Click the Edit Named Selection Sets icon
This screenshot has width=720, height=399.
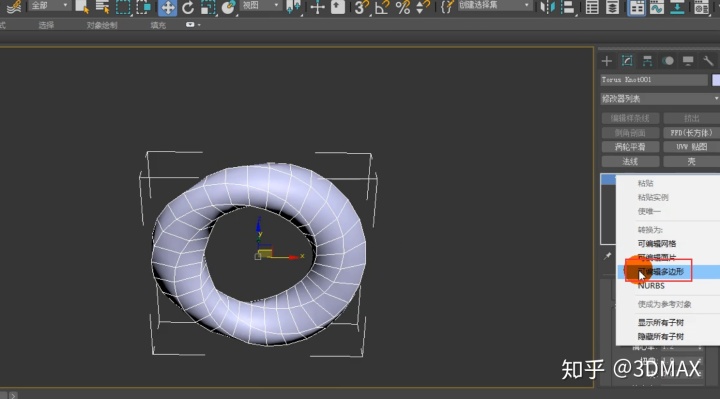point(446,7)
